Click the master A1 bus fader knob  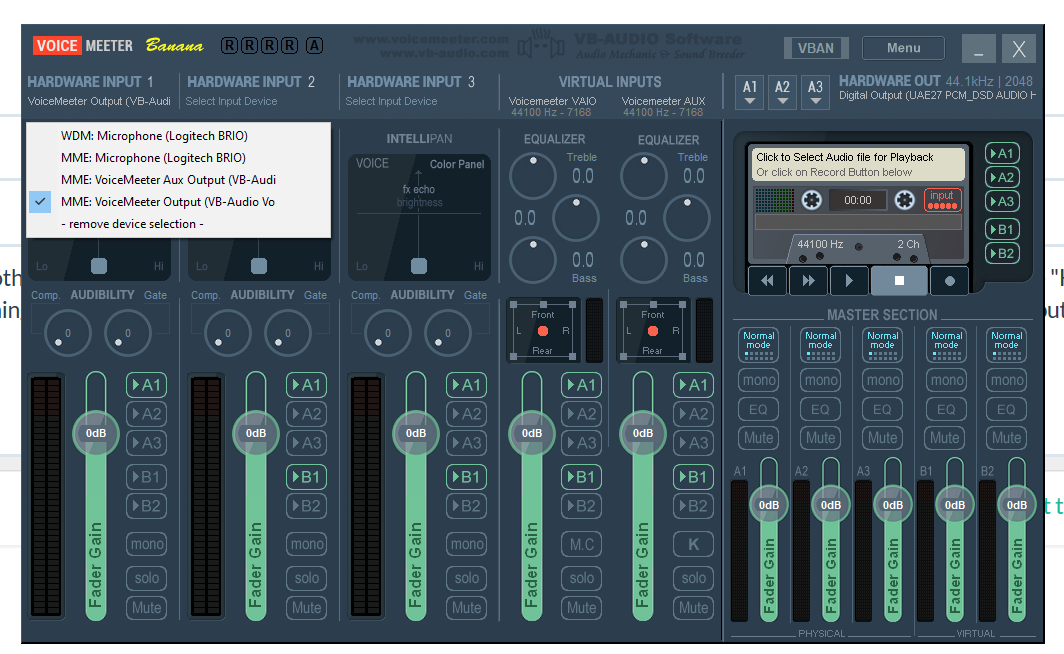click(769, 505)
